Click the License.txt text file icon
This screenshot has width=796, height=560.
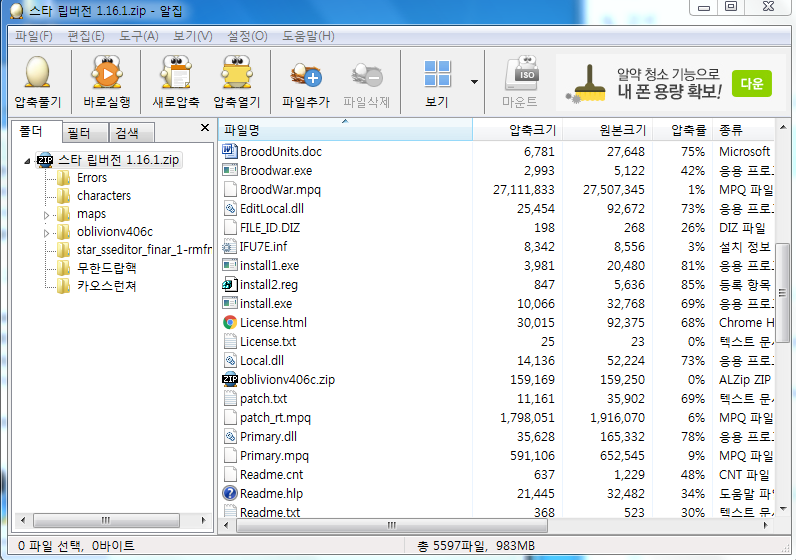click(230, 341)
